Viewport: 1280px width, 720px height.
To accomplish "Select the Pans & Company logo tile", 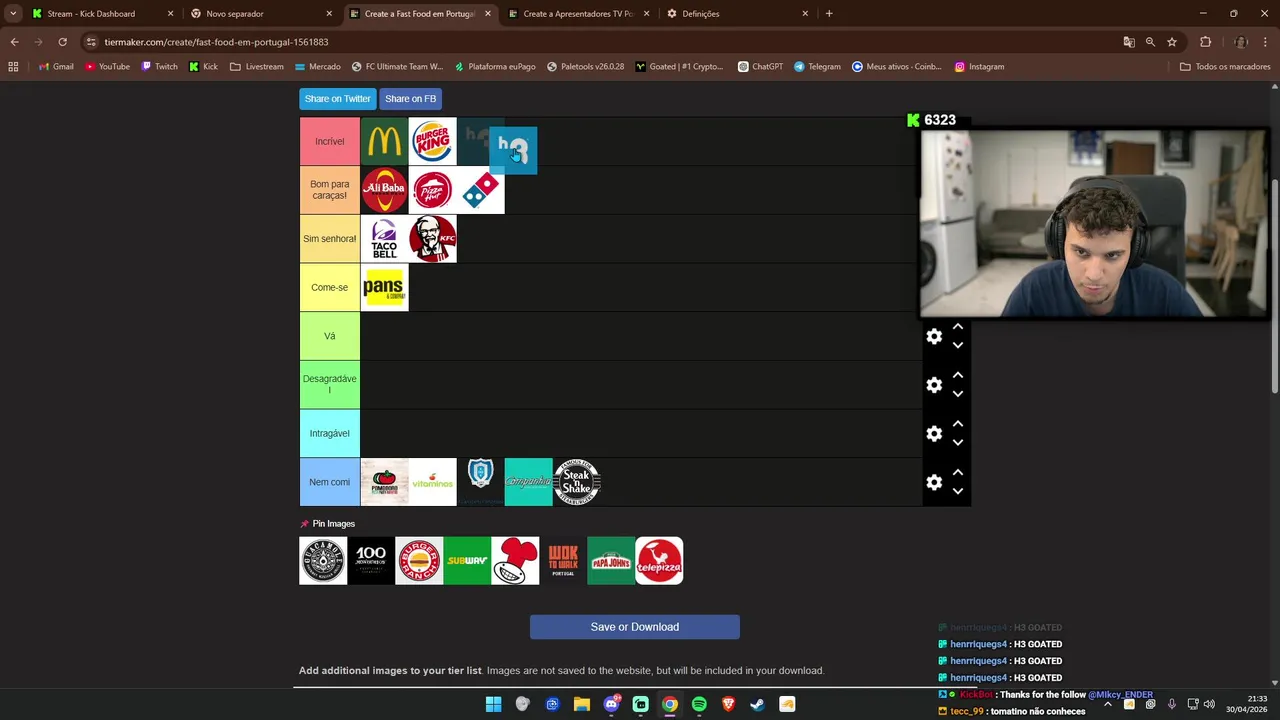I will tap(384, 287).
